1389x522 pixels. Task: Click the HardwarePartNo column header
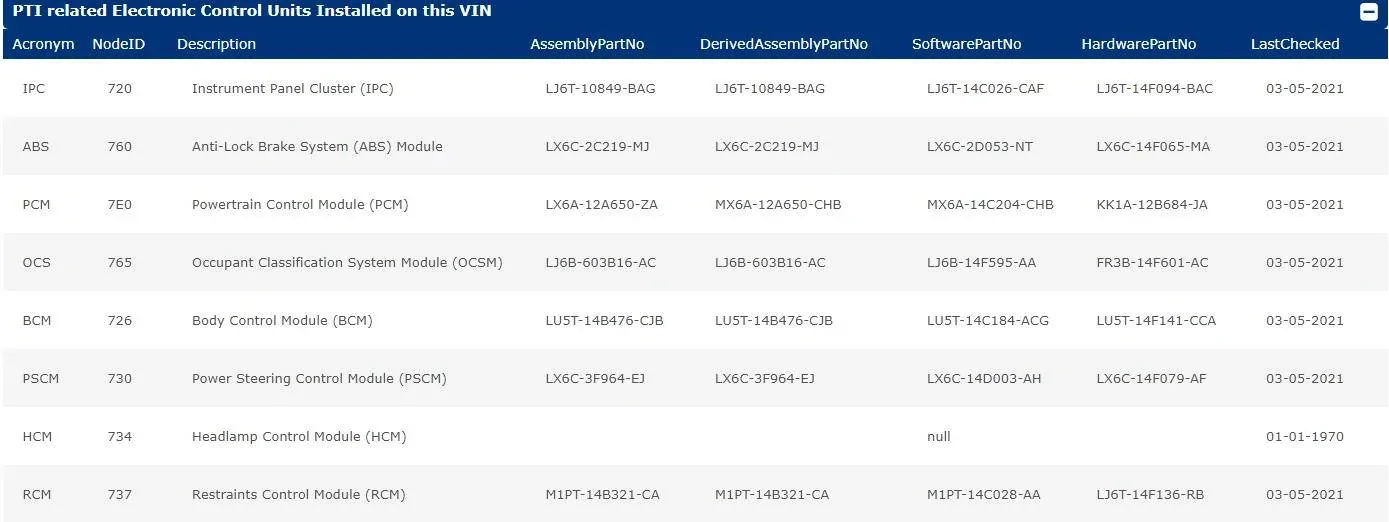[1138, 44]
